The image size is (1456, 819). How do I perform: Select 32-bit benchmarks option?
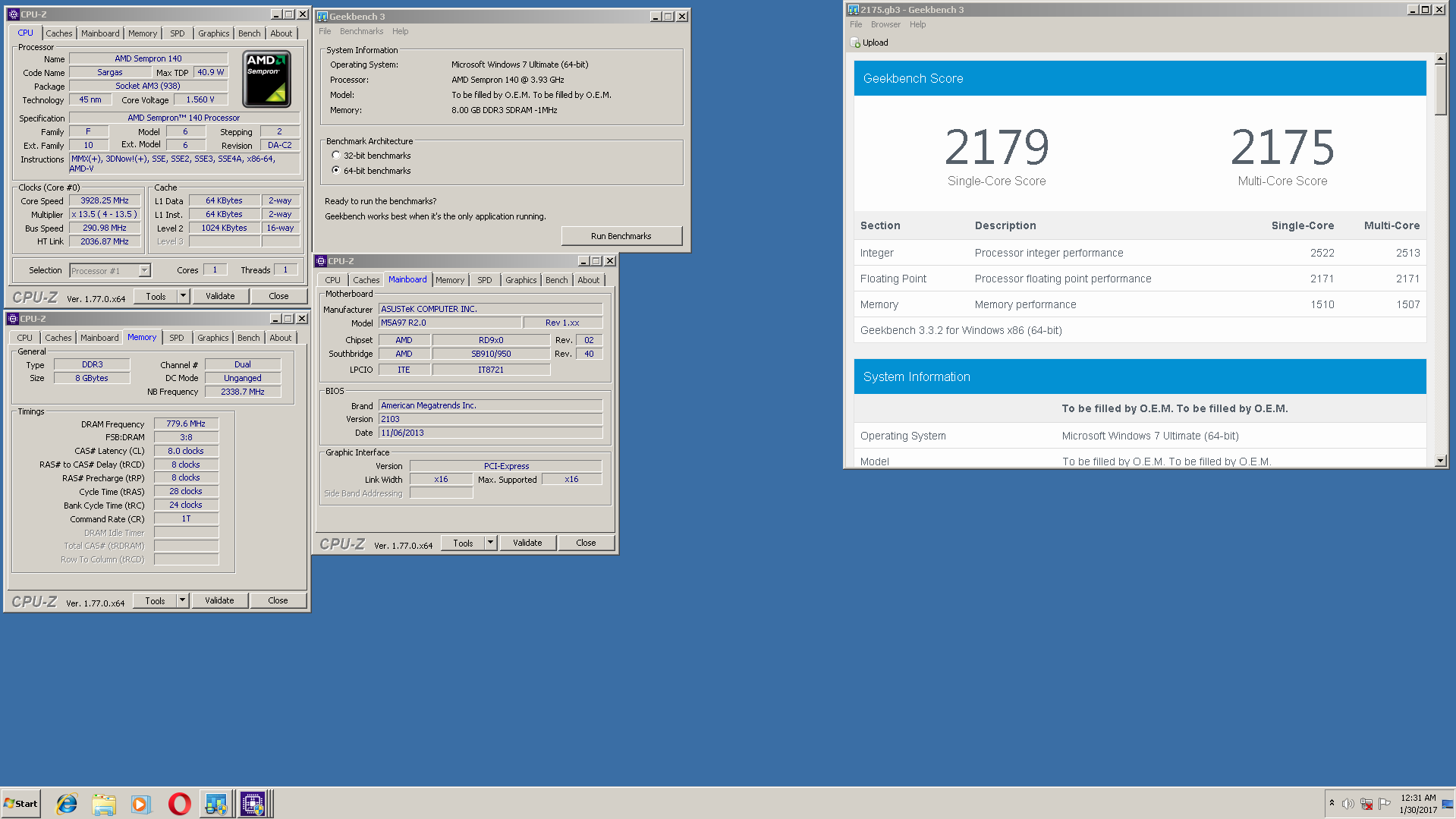336,156
